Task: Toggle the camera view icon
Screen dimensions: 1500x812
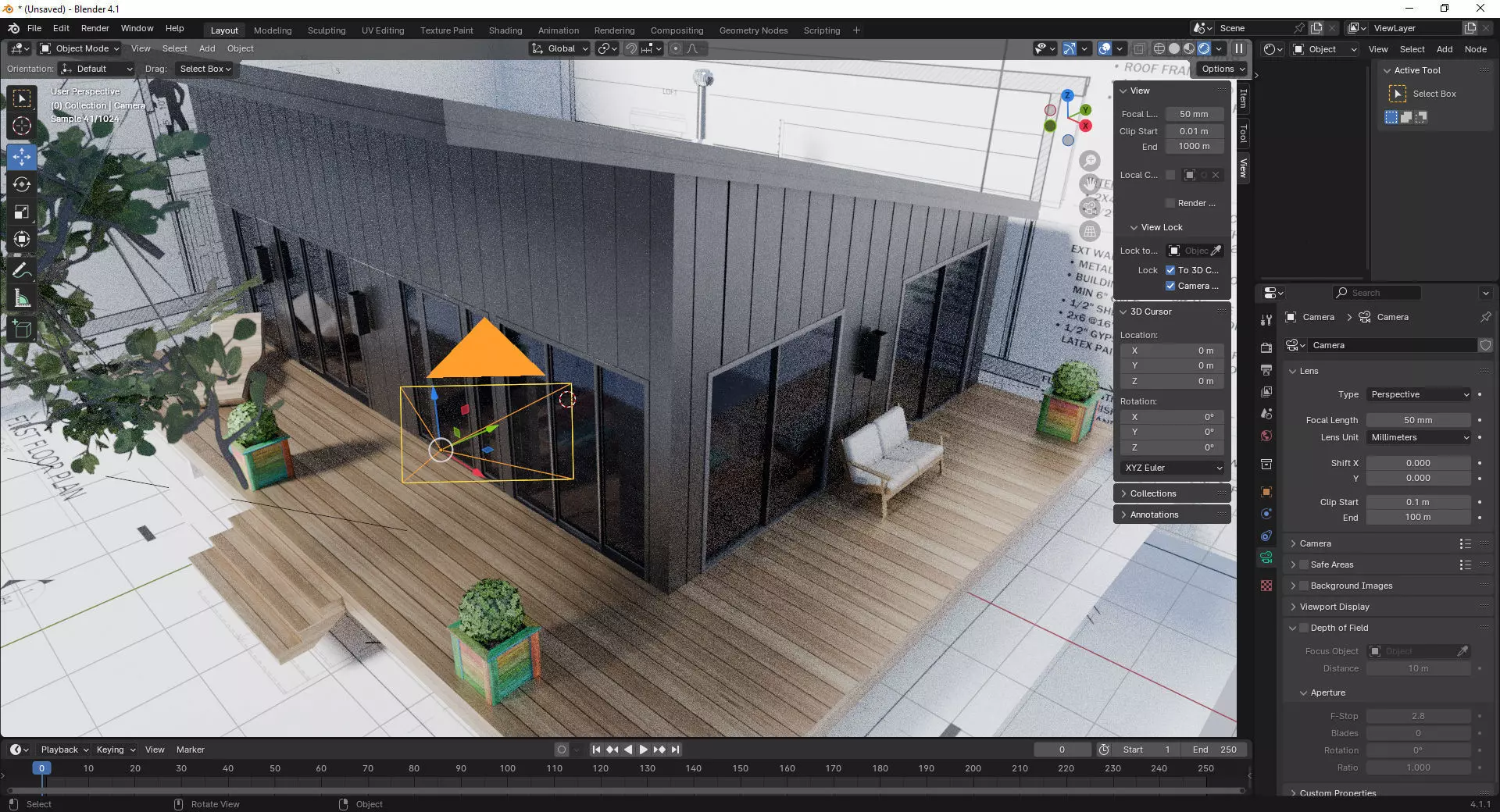Action: (1090, 208)
